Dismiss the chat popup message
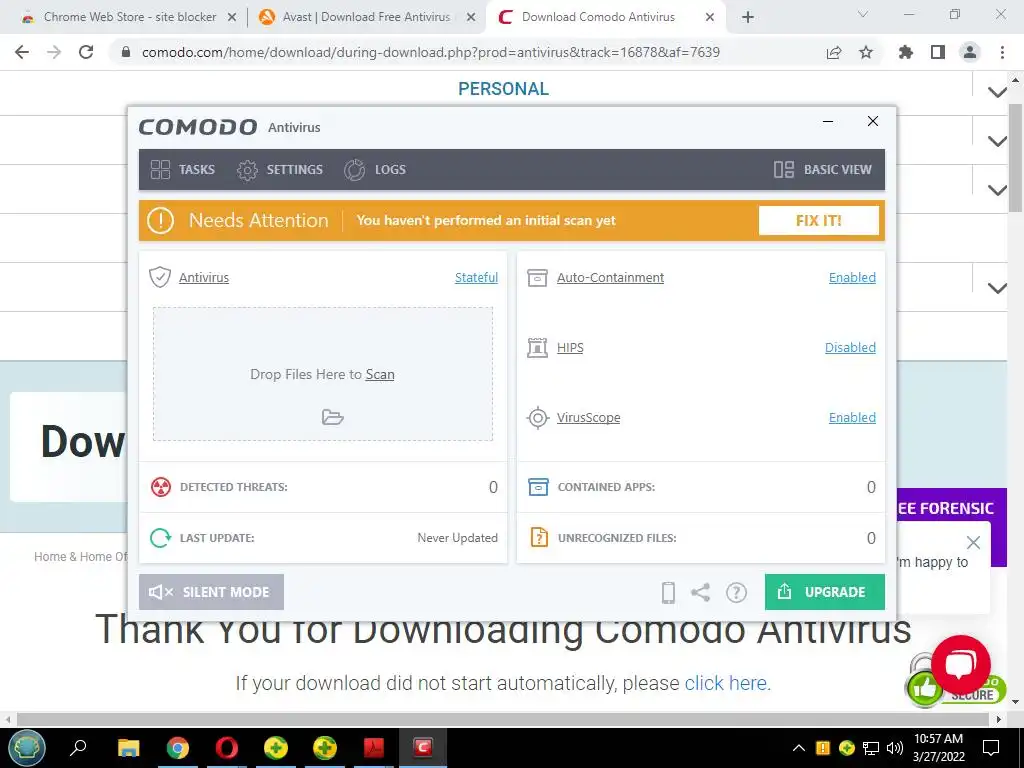This screenshot has height=768, width=1024. click(973, 543)
